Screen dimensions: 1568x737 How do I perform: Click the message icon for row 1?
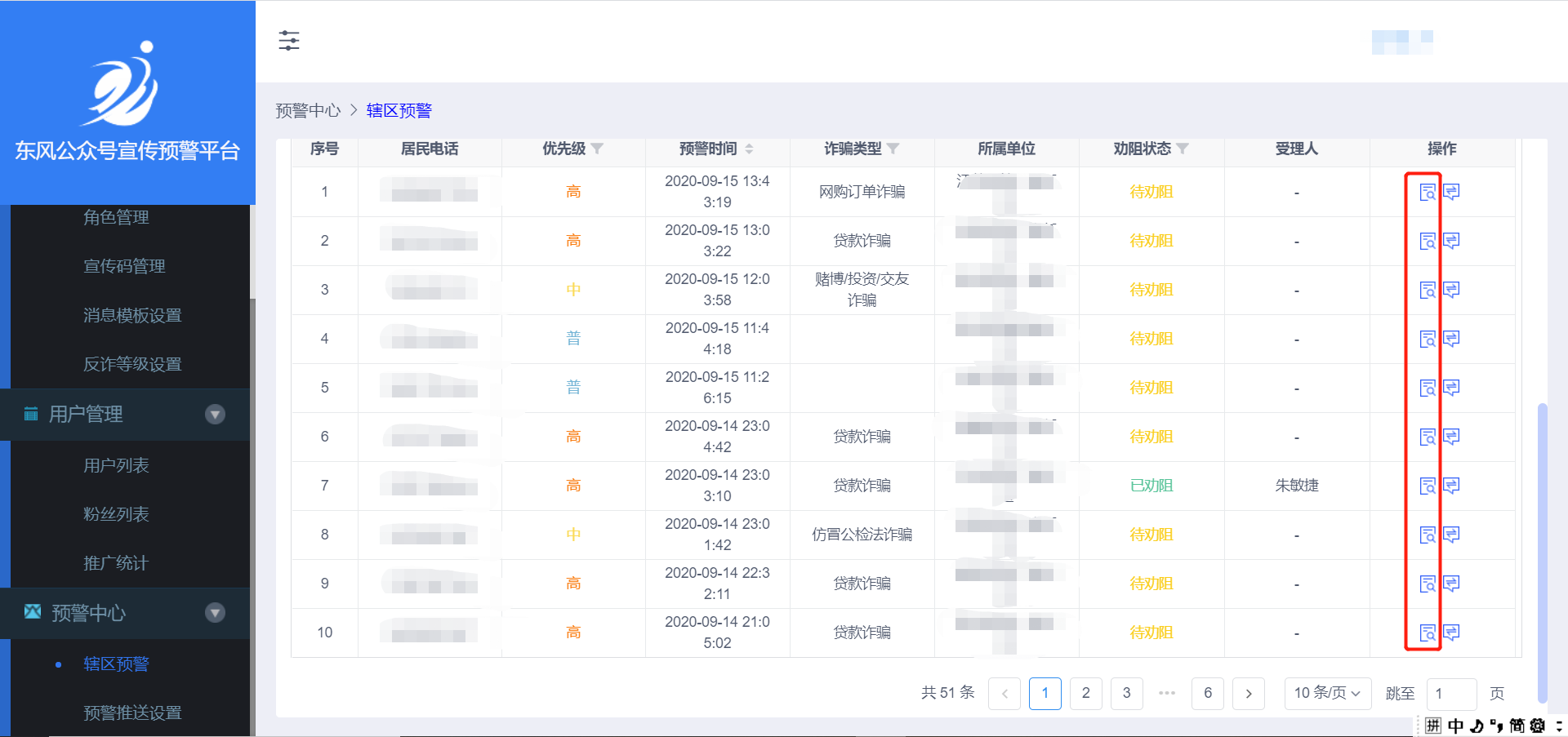pyautogui.click(x=1451, y=192)
